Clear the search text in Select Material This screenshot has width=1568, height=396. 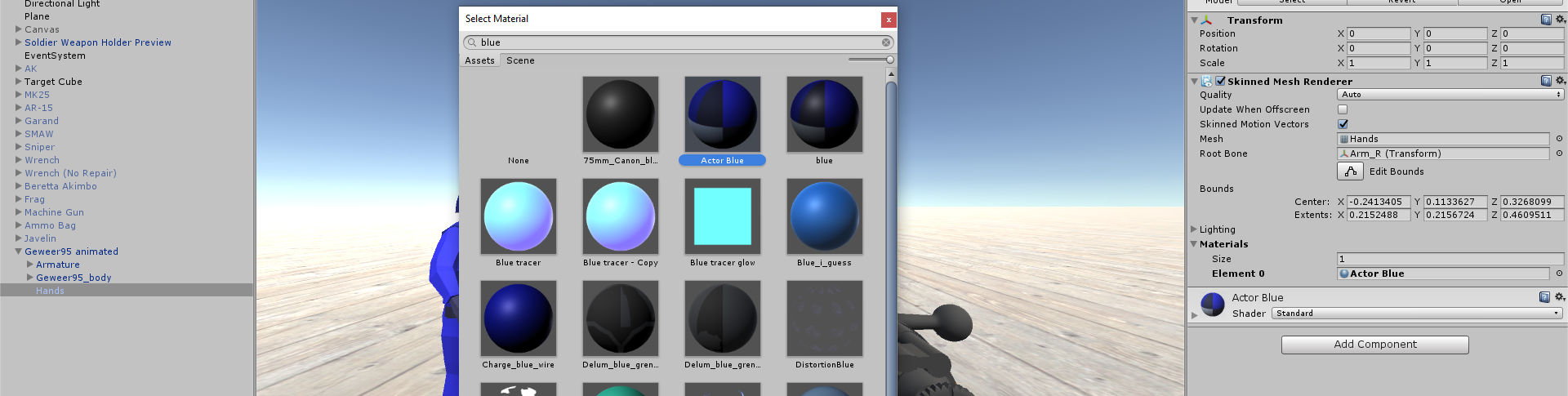coord(886,42)
